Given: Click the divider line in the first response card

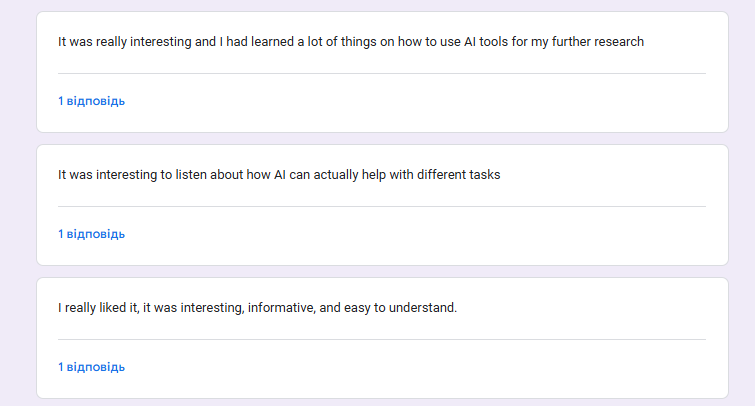Looking at the screenshot, I should [x=381, y=74].
